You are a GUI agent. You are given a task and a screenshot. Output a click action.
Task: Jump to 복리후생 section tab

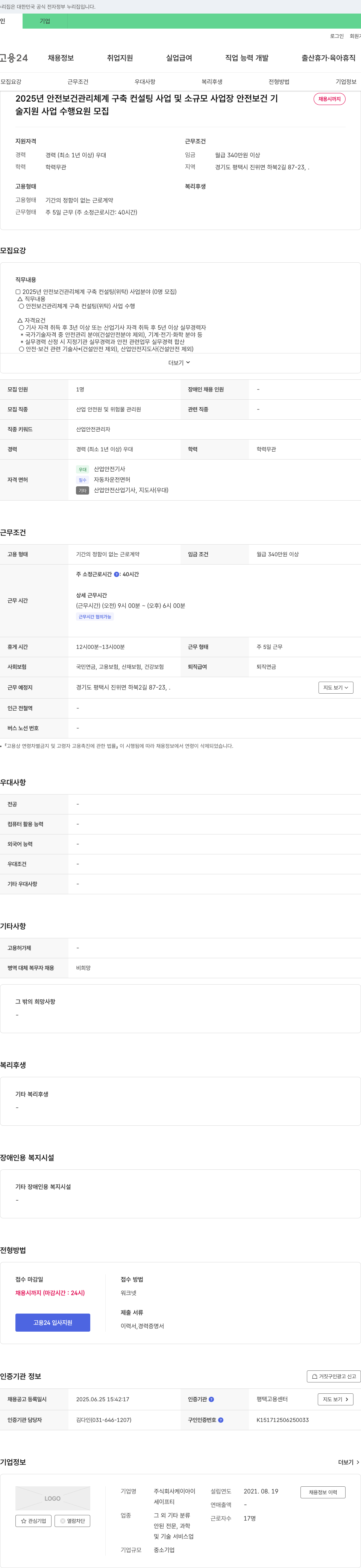coord(212,82)
